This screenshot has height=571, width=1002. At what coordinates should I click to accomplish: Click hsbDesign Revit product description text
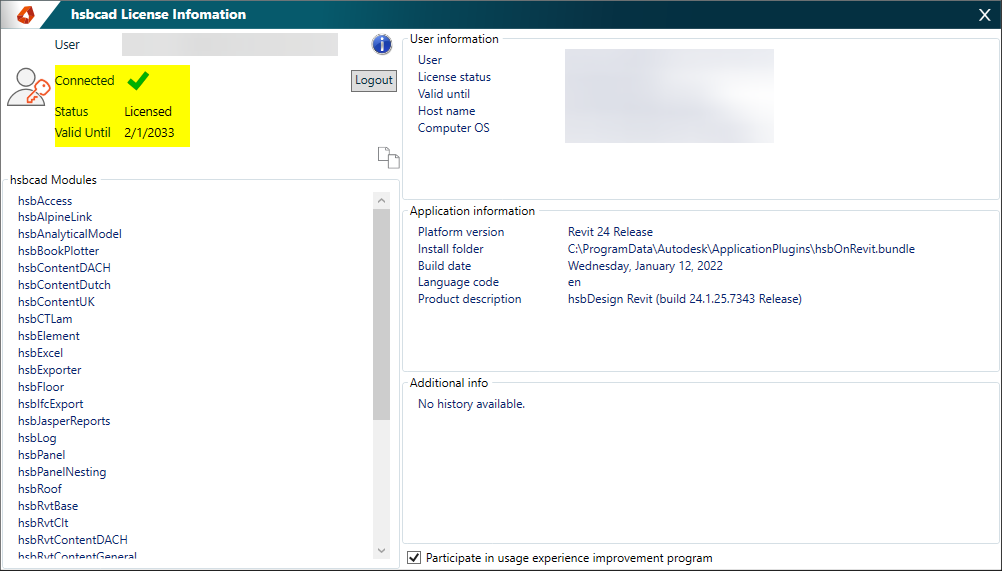[684, 299]
